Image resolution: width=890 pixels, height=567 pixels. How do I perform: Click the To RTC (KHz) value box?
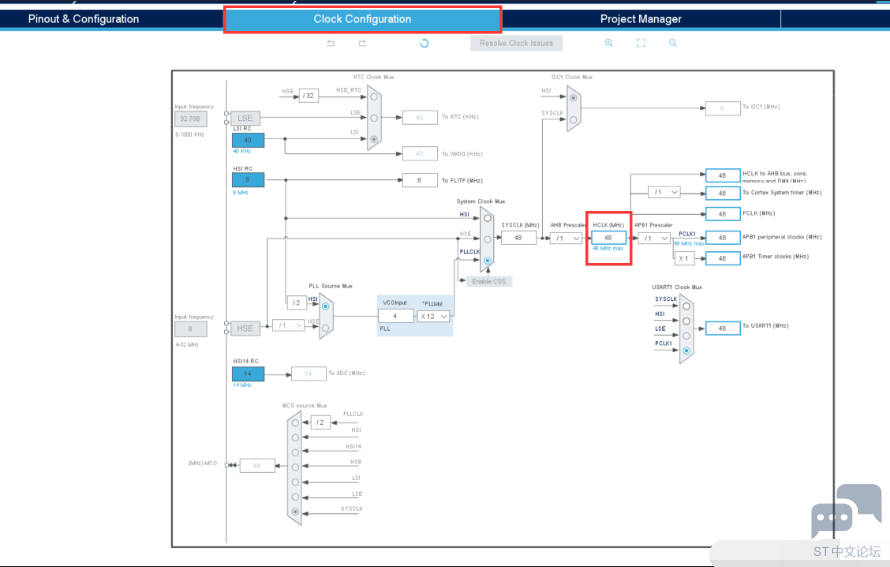(419, 117)
